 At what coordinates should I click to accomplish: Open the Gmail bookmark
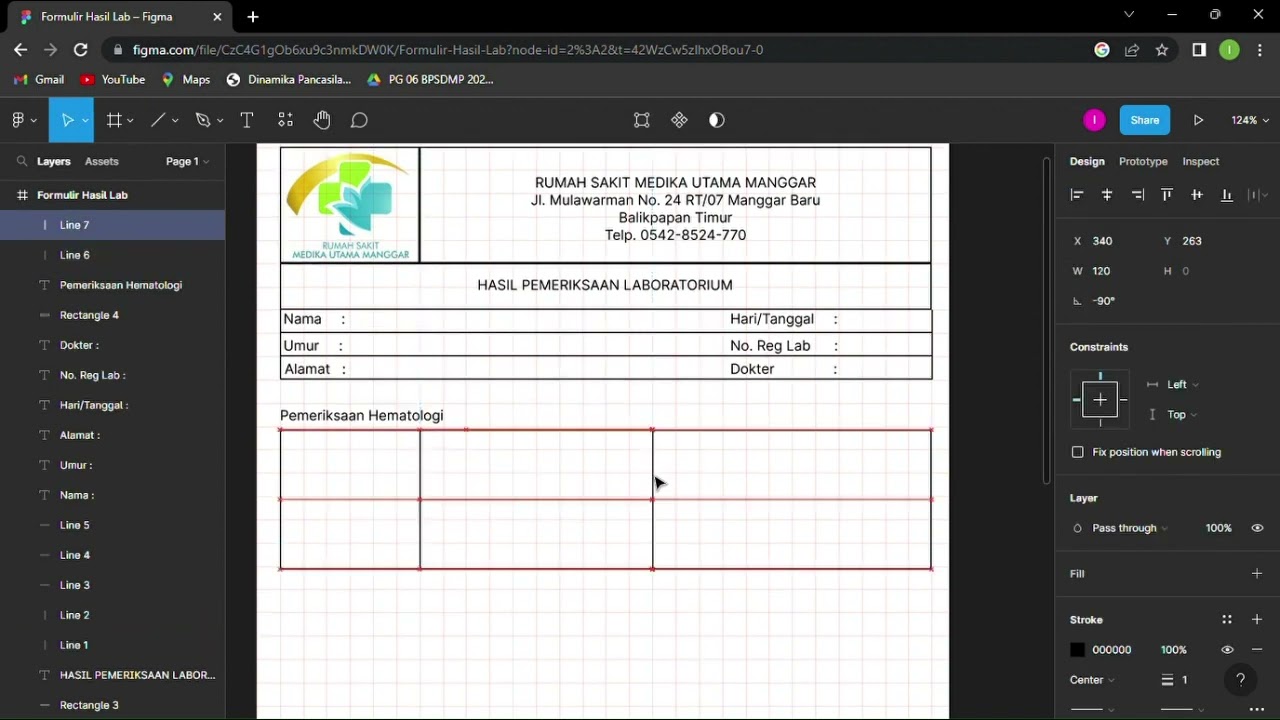(x=40, y=79)
